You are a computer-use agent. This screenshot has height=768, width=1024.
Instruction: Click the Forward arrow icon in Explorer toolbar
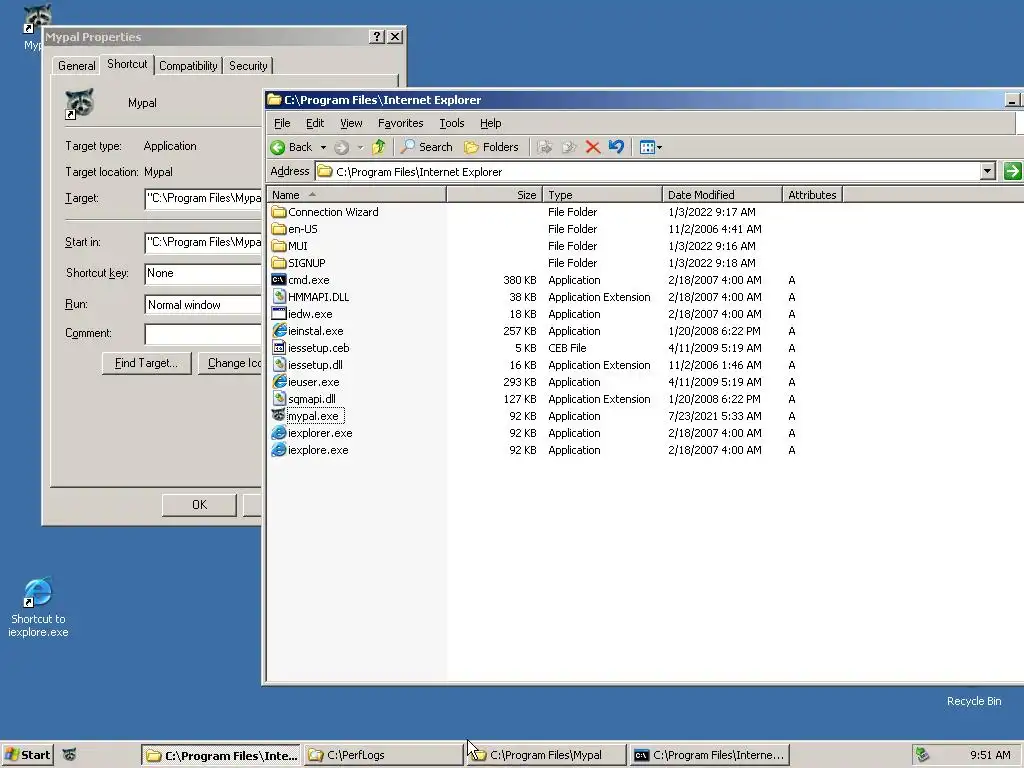pyautogui.click(x=342, y=148)
